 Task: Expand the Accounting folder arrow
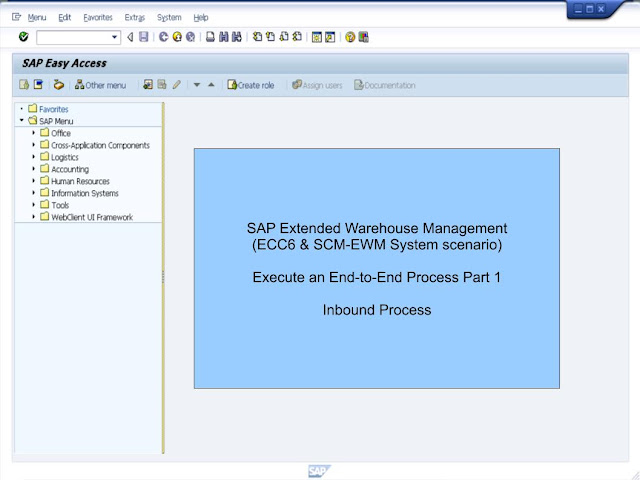(34, 169)
